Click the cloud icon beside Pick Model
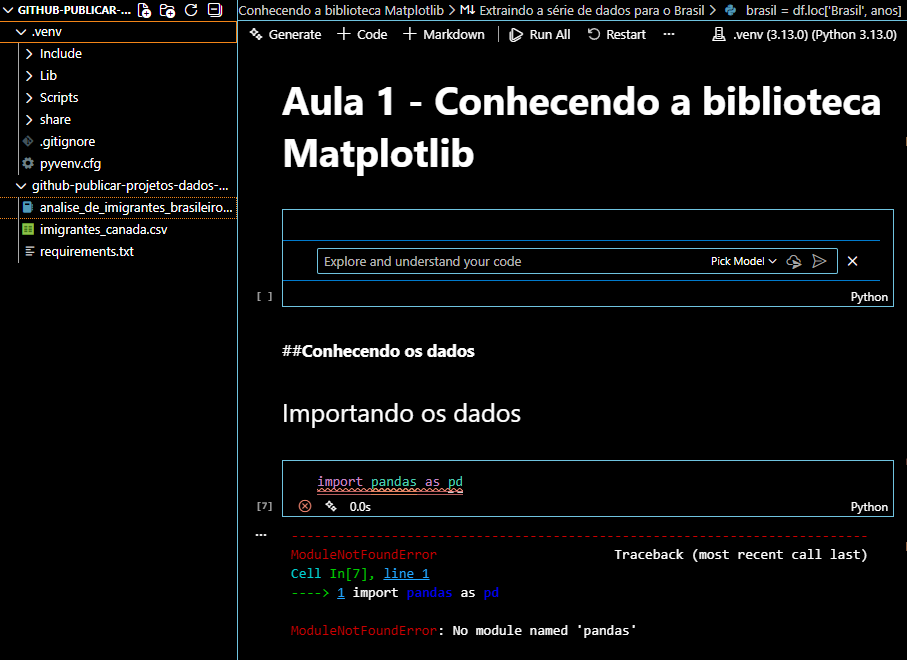Screen dimensions: 907x660 (794, 261)
